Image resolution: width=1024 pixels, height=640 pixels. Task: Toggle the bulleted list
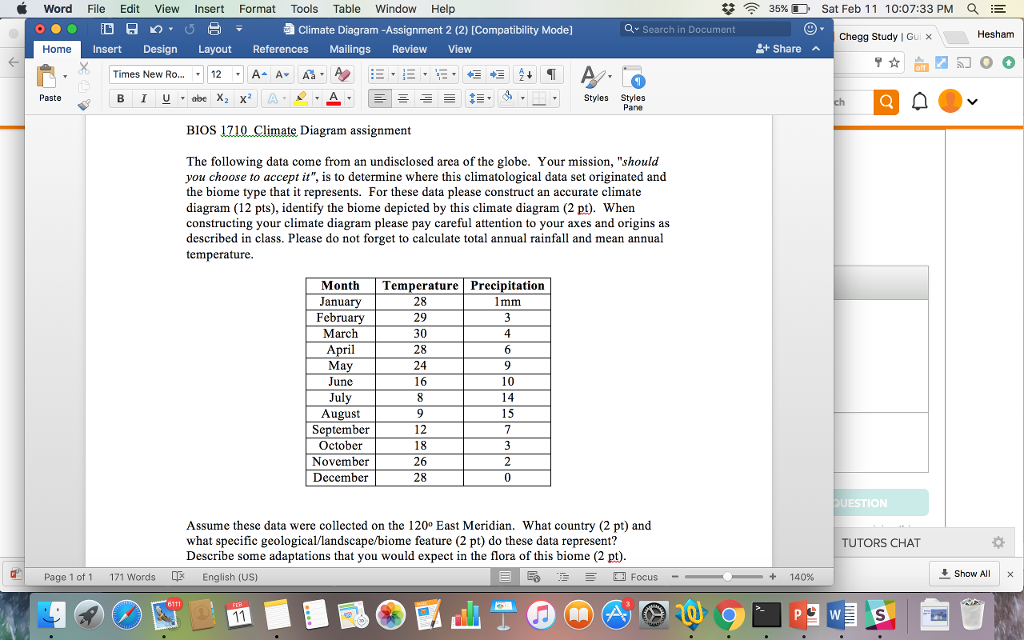coord(379,73)
